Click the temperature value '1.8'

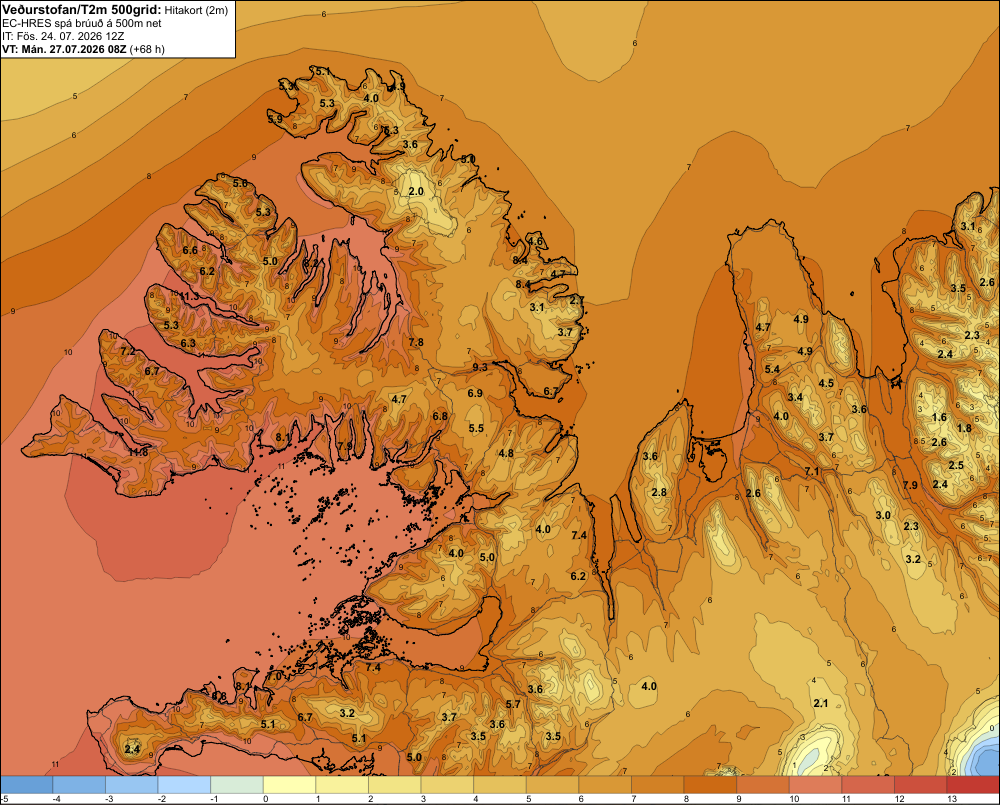click(964, 428)
